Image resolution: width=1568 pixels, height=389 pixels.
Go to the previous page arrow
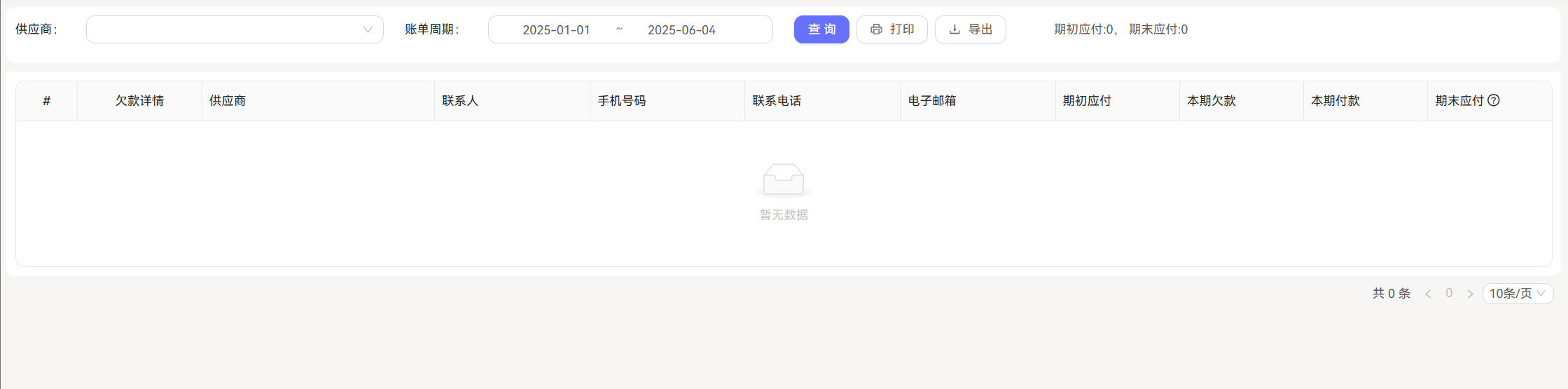pyautogui.click(x=1428, y=294)
